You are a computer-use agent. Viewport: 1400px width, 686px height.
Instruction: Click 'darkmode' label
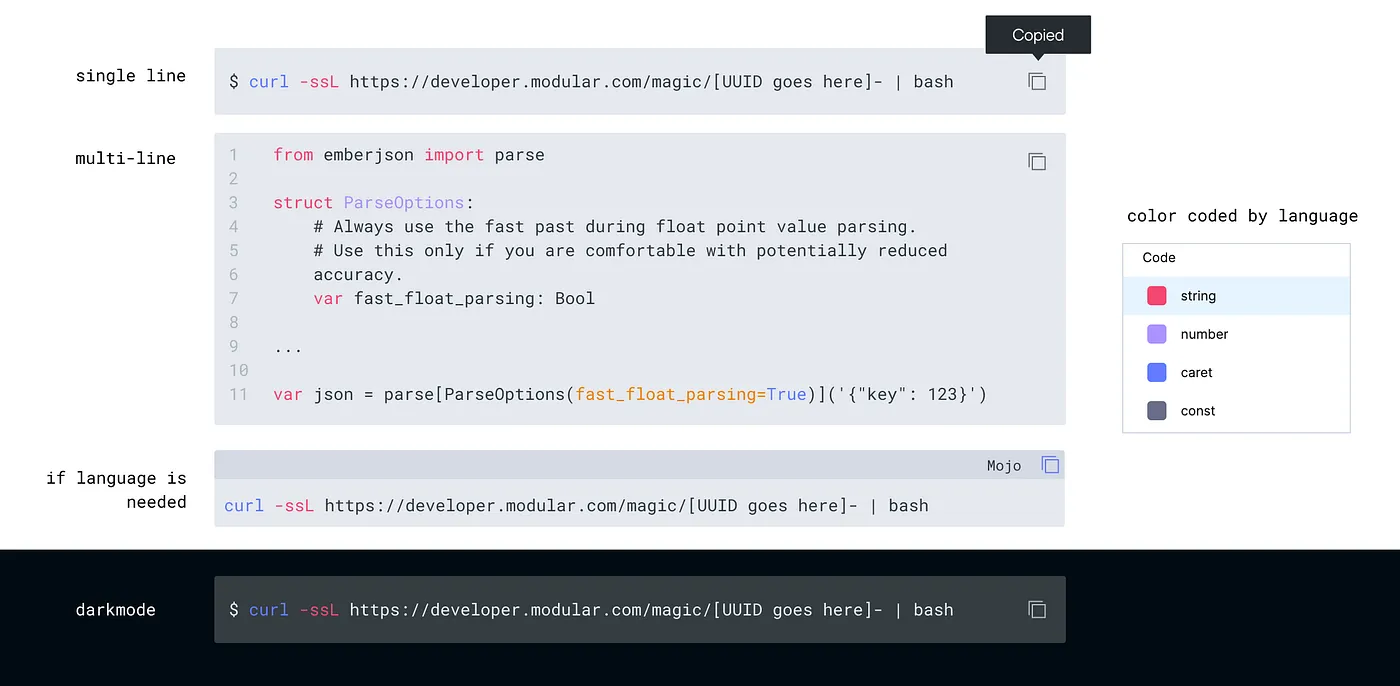116,610
